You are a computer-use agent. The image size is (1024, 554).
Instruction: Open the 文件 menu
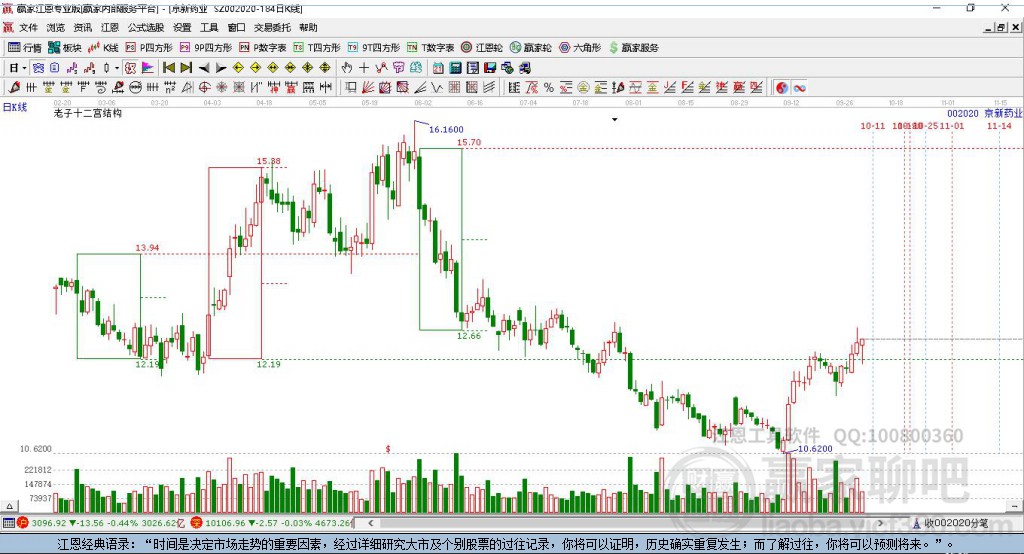[x=28, y=27]
